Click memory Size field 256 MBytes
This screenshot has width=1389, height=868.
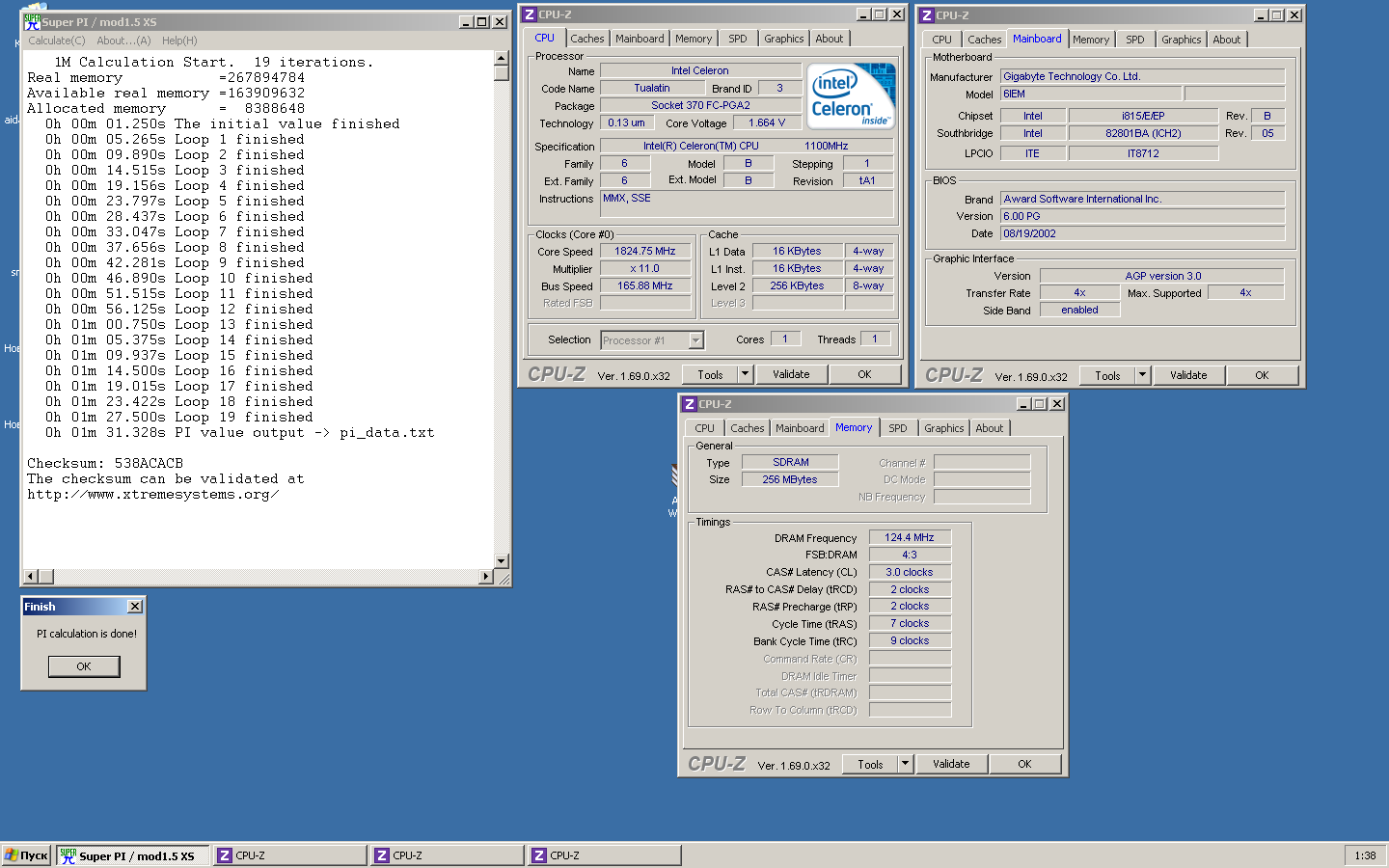[x=790, y=479]
